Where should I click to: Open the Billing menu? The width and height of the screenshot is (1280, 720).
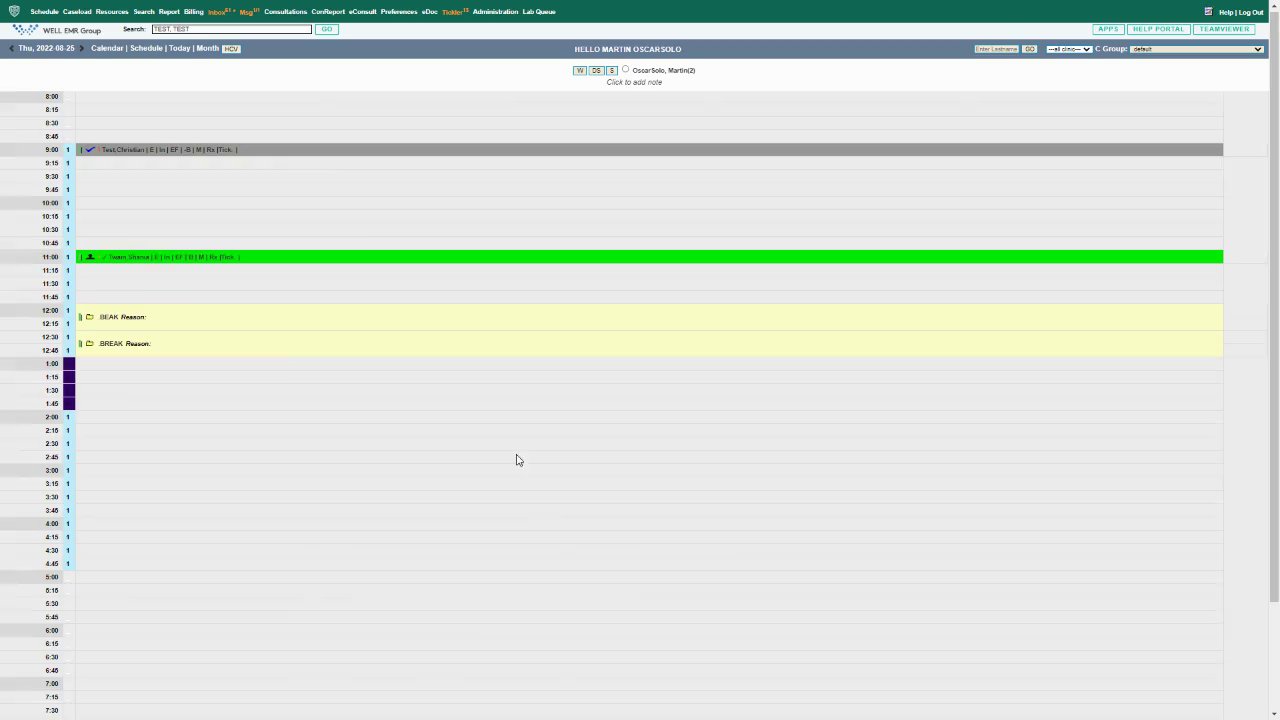point(193,12)
